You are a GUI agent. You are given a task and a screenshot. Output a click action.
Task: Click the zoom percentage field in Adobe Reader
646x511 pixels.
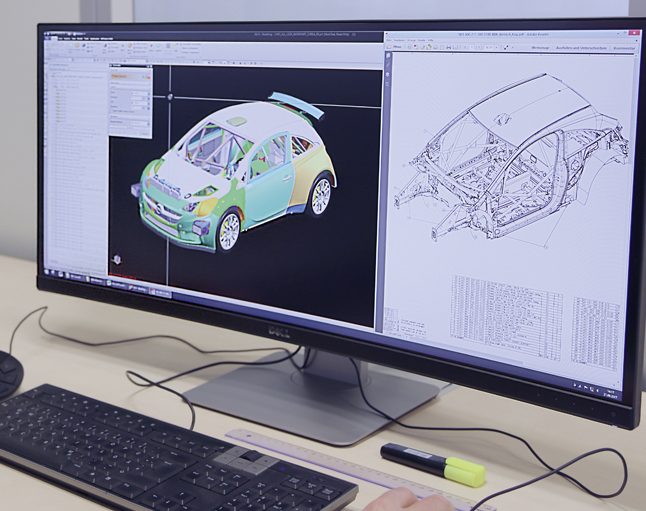point(489,47)
